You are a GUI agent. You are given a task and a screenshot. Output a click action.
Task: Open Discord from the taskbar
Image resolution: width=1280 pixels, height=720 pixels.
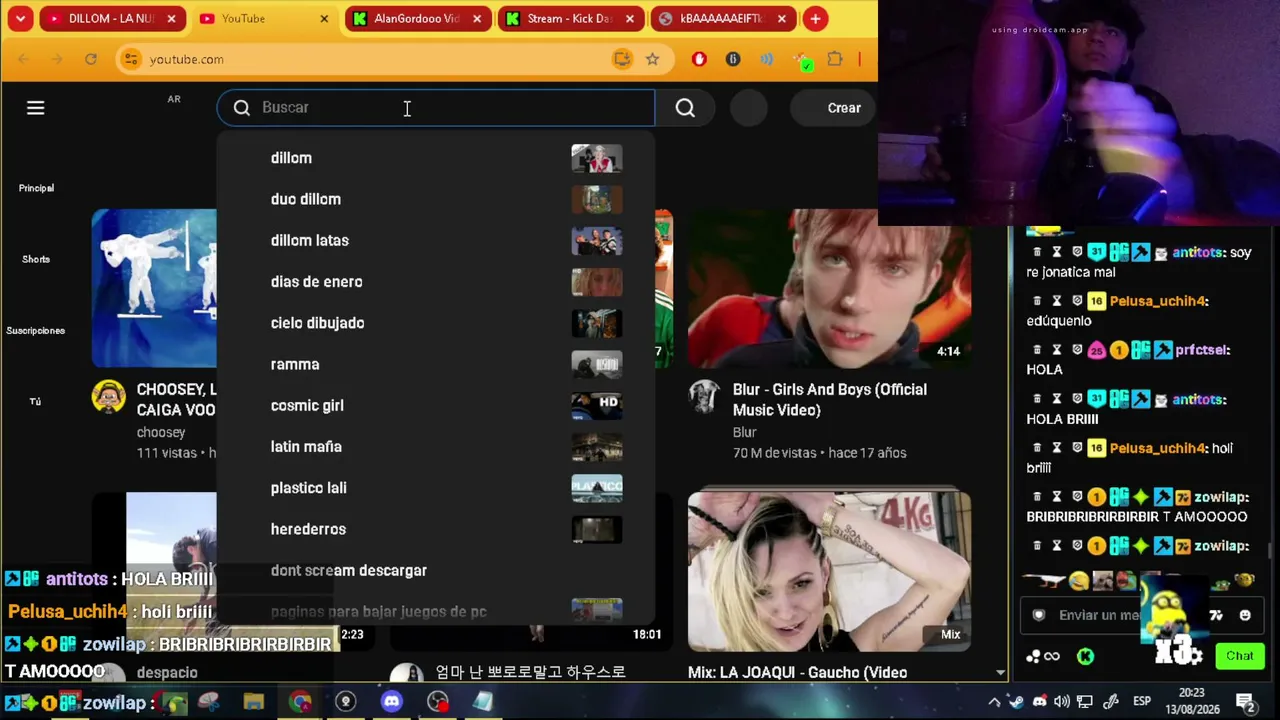(391, 702)
